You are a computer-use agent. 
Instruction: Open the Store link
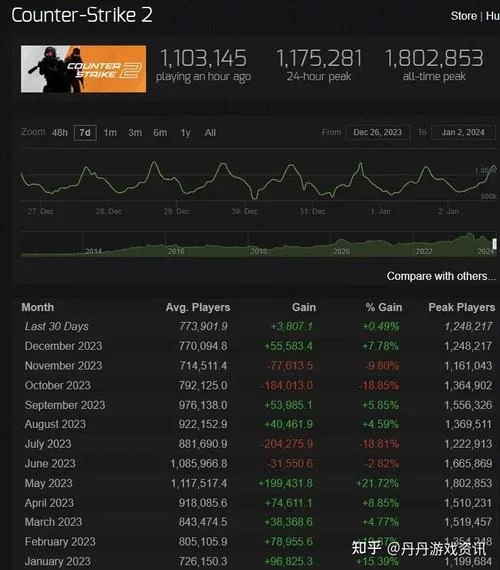(464, 16)
